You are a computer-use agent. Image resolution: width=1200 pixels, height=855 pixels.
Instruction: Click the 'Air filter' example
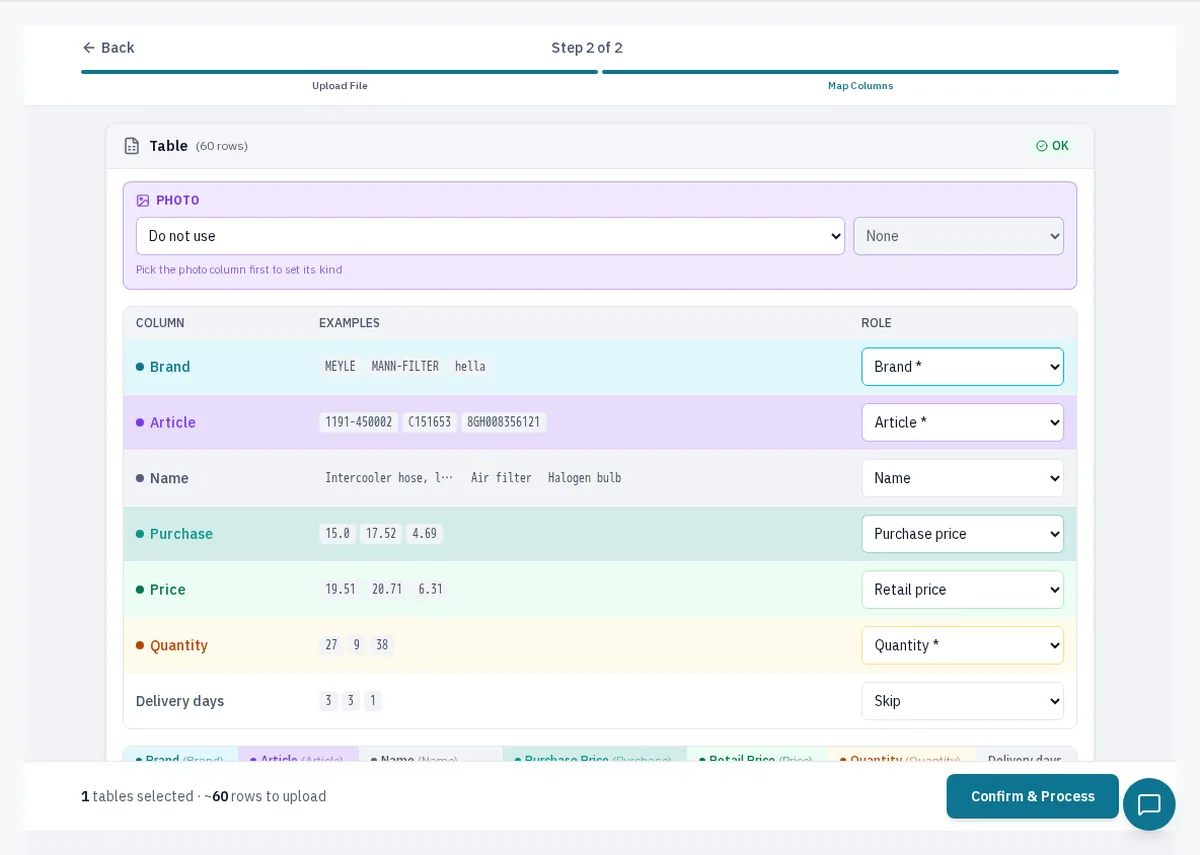501,478
